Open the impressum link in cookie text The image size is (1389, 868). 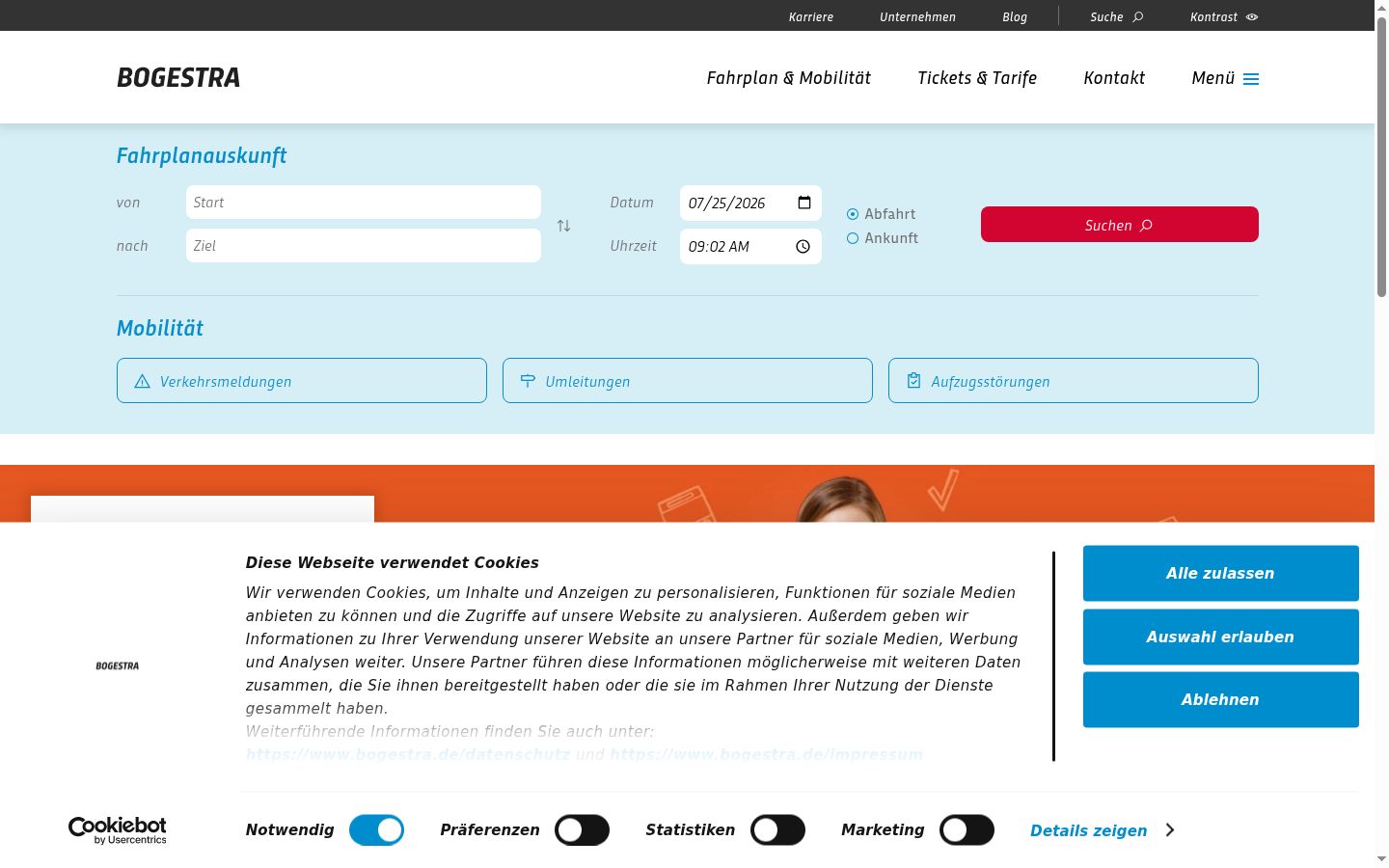pos(766,754)
